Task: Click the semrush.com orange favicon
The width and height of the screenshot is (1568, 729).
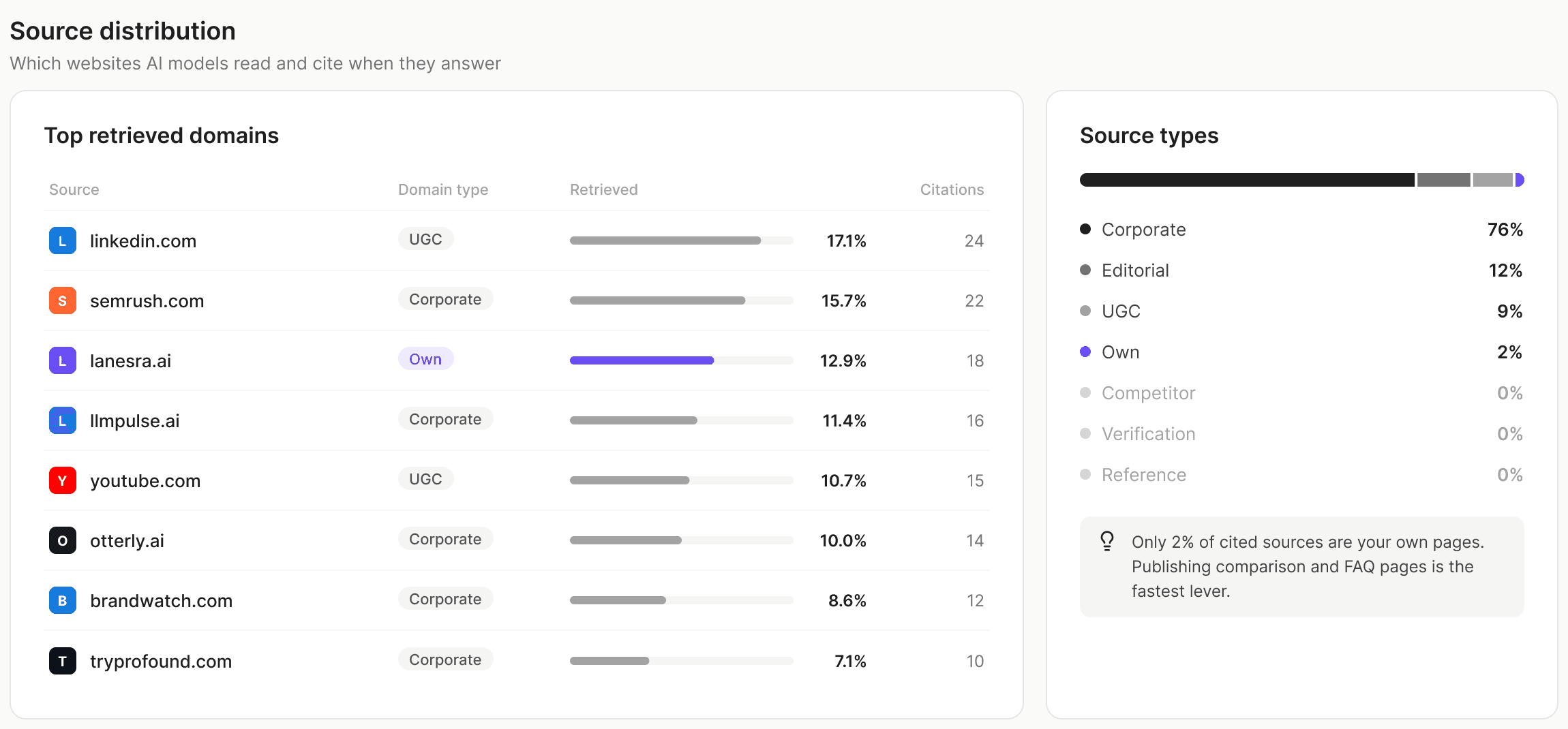Action: tap(63, 300)
